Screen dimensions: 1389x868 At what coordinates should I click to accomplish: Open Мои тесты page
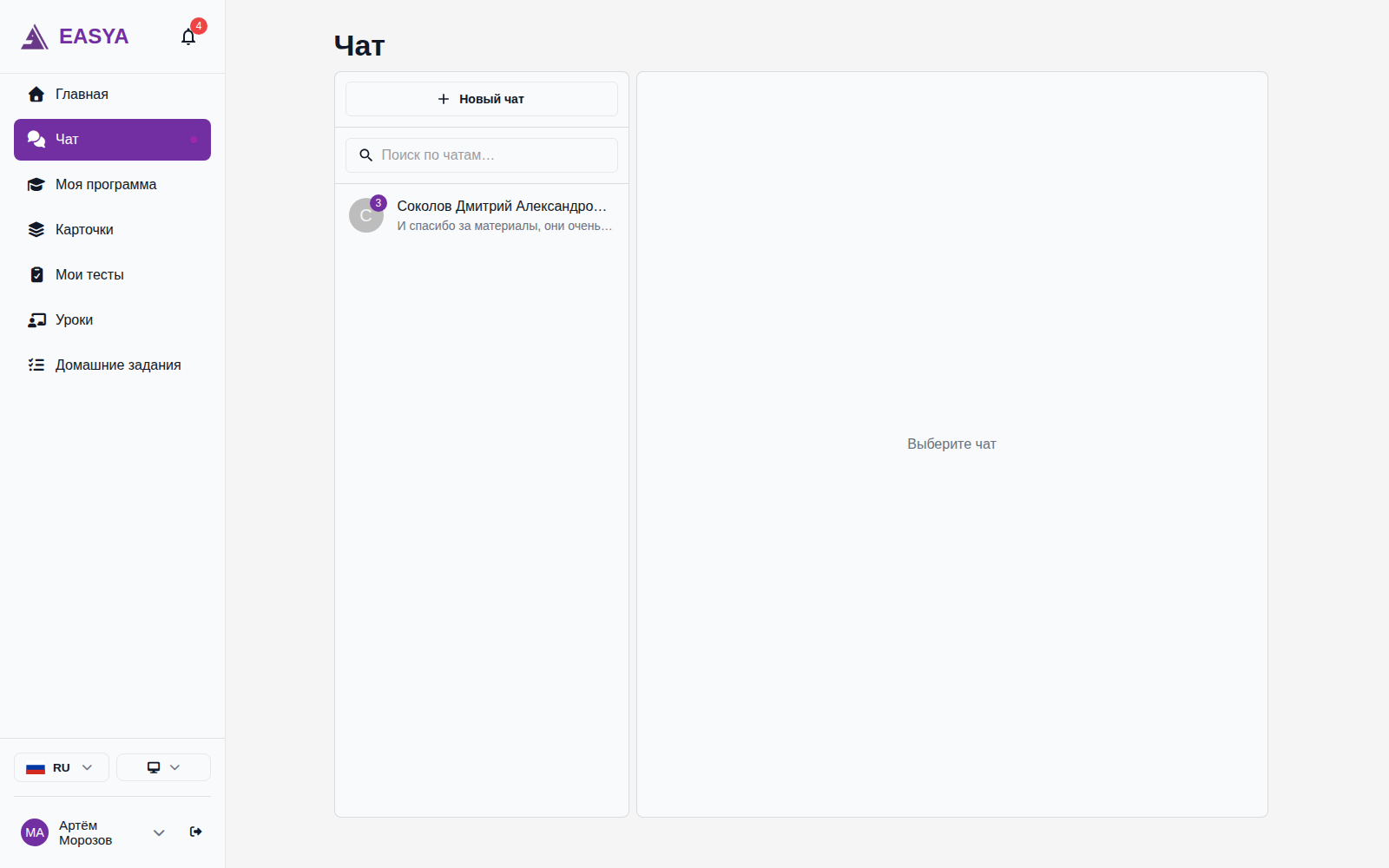112,275
